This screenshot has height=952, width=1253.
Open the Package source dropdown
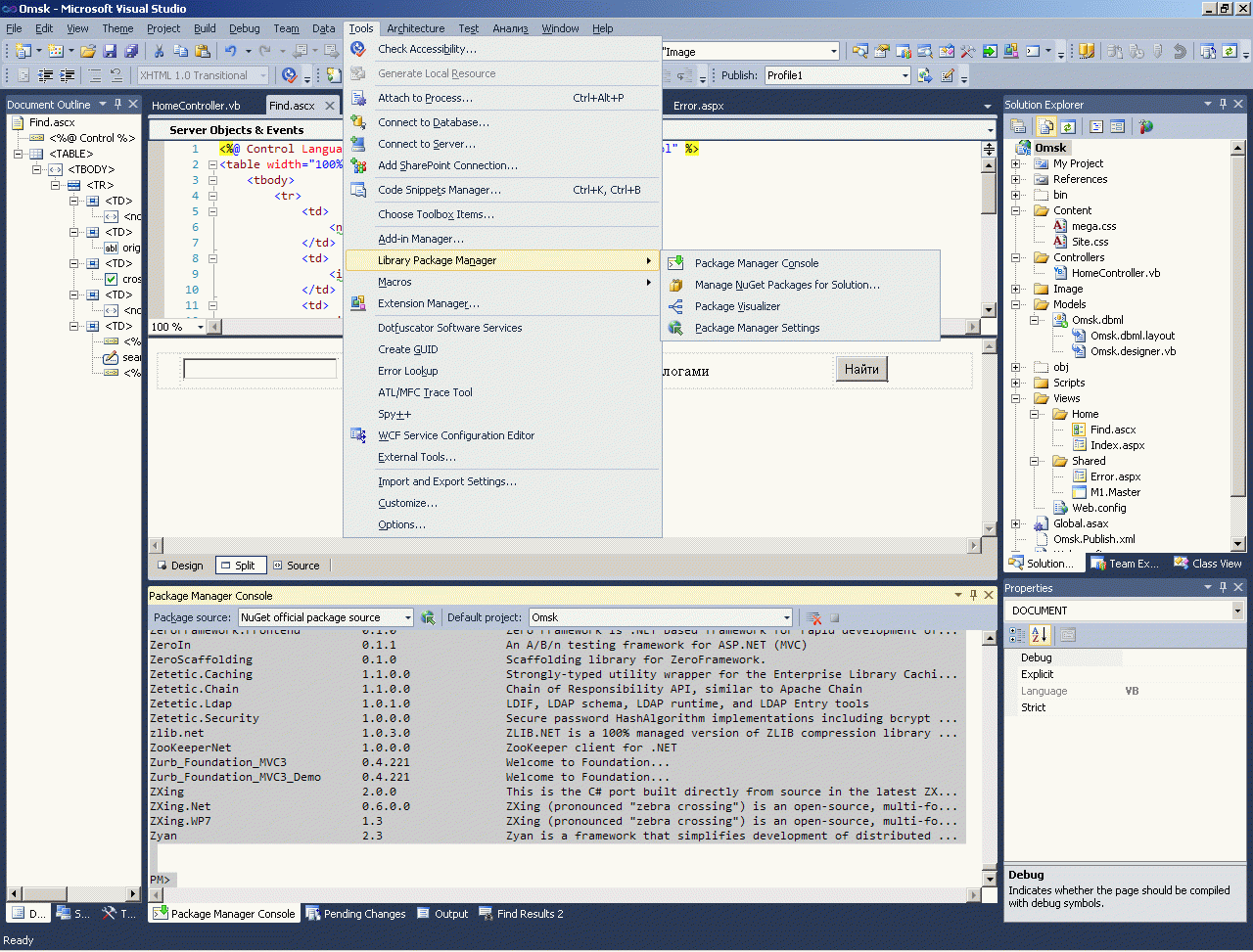pos(408,617)
